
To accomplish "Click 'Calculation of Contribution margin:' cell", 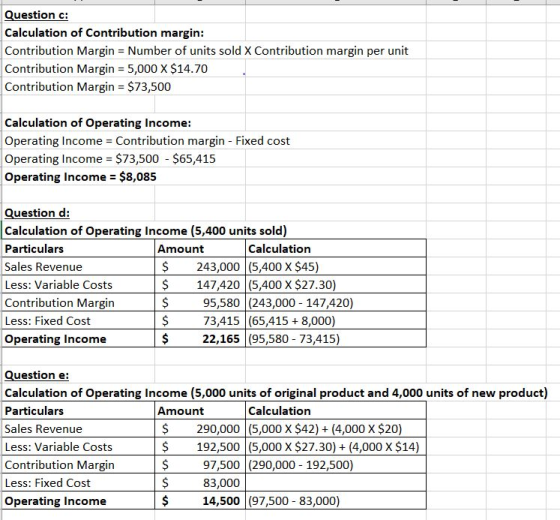I will point(104,33).
